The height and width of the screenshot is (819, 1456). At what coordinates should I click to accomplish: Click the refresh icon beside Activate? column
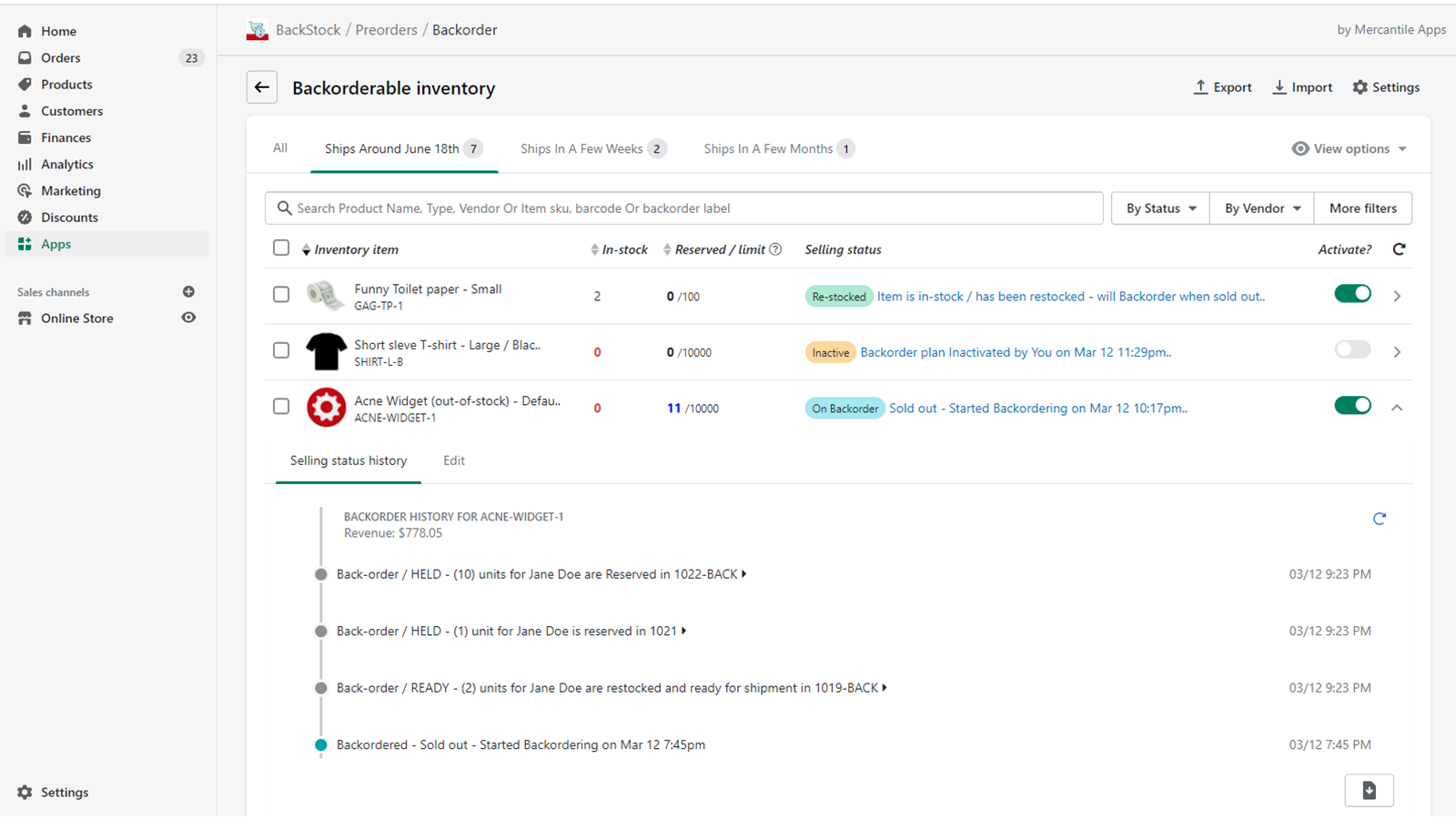[1399, 249]
